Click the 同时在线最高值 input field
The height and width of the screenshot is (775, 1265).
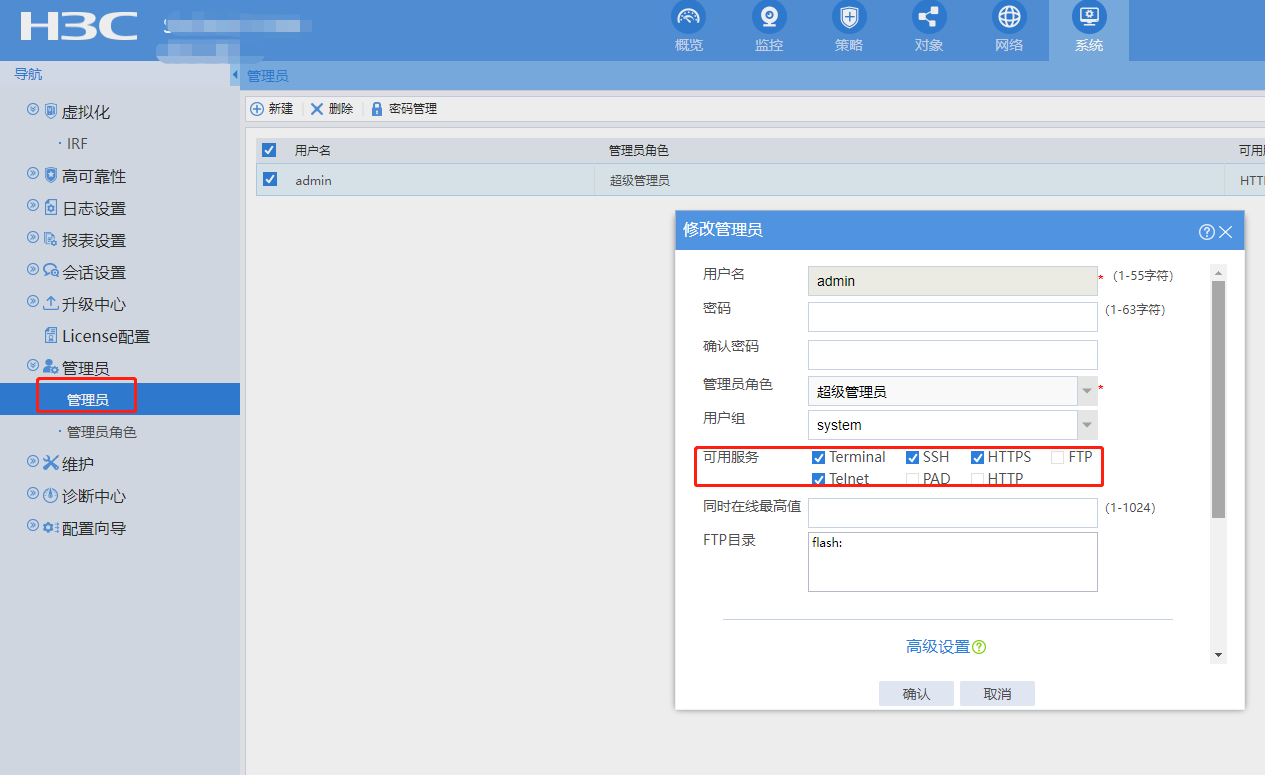[952, 513]
